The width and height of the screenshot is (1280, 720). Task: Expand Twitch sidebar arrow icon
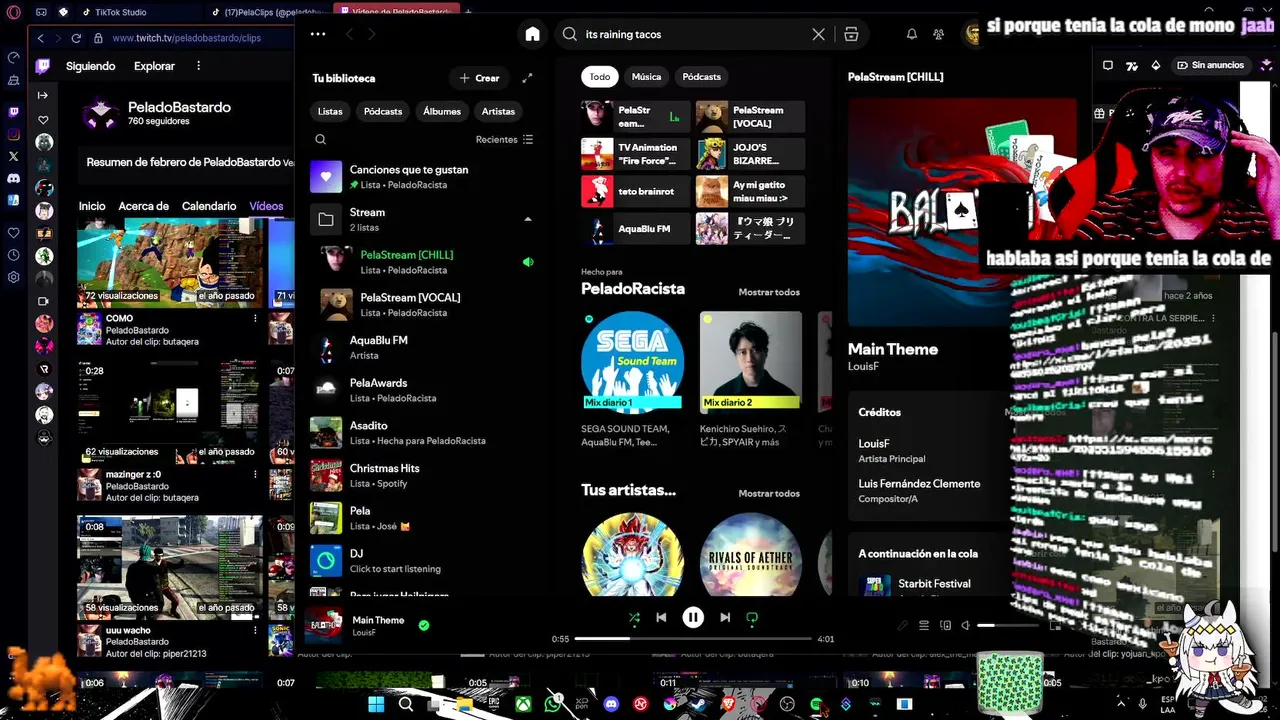[43, 95]
